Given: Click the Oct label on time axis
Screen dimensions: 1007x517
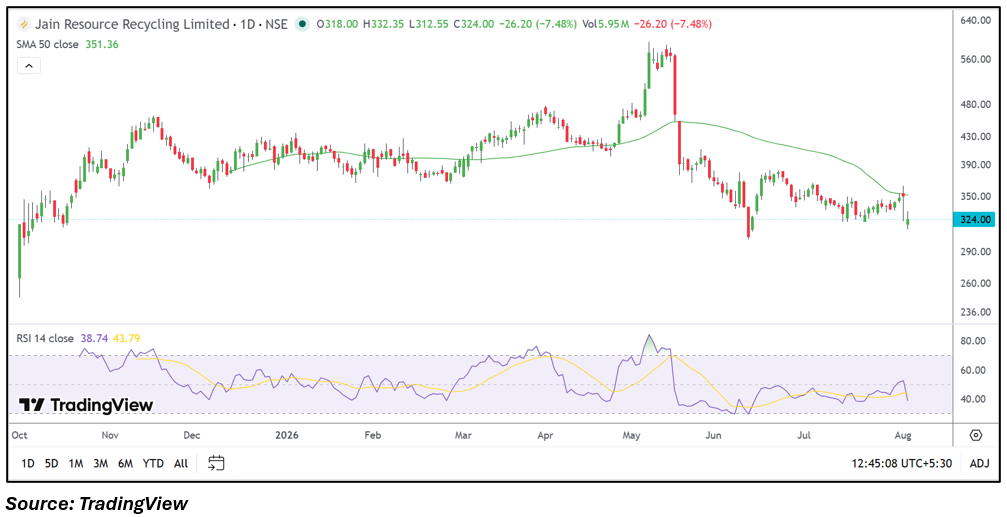Looking at the screenshot, I should click(x=19, y=435).
